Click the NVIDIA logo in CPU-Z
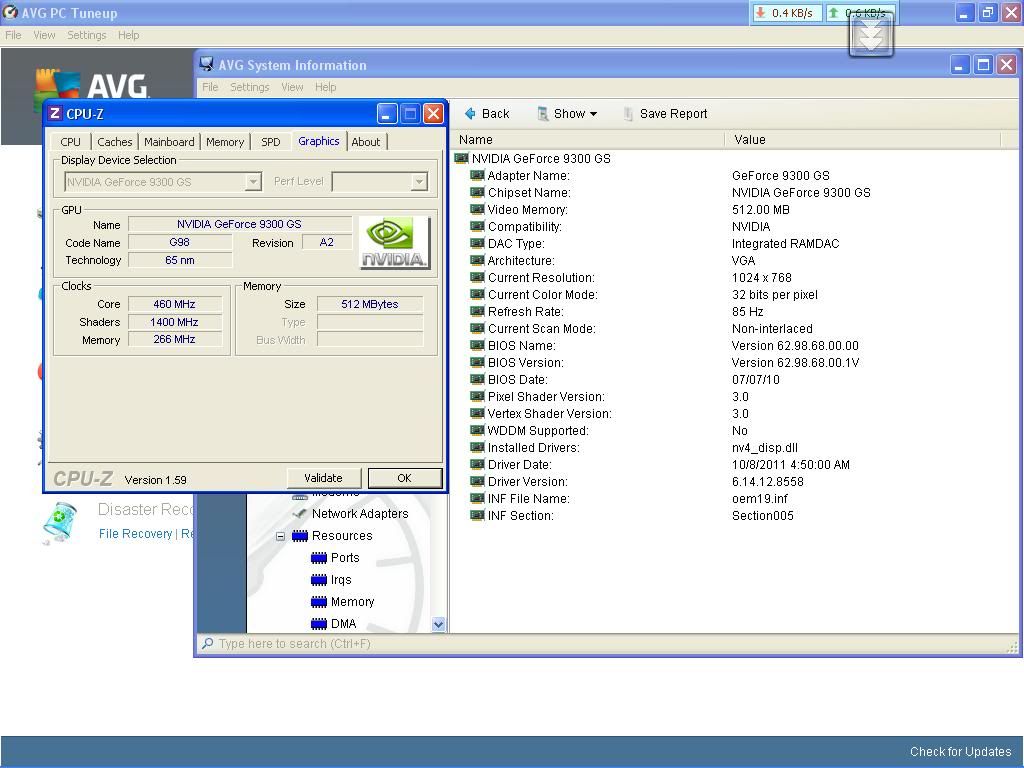 394,242
